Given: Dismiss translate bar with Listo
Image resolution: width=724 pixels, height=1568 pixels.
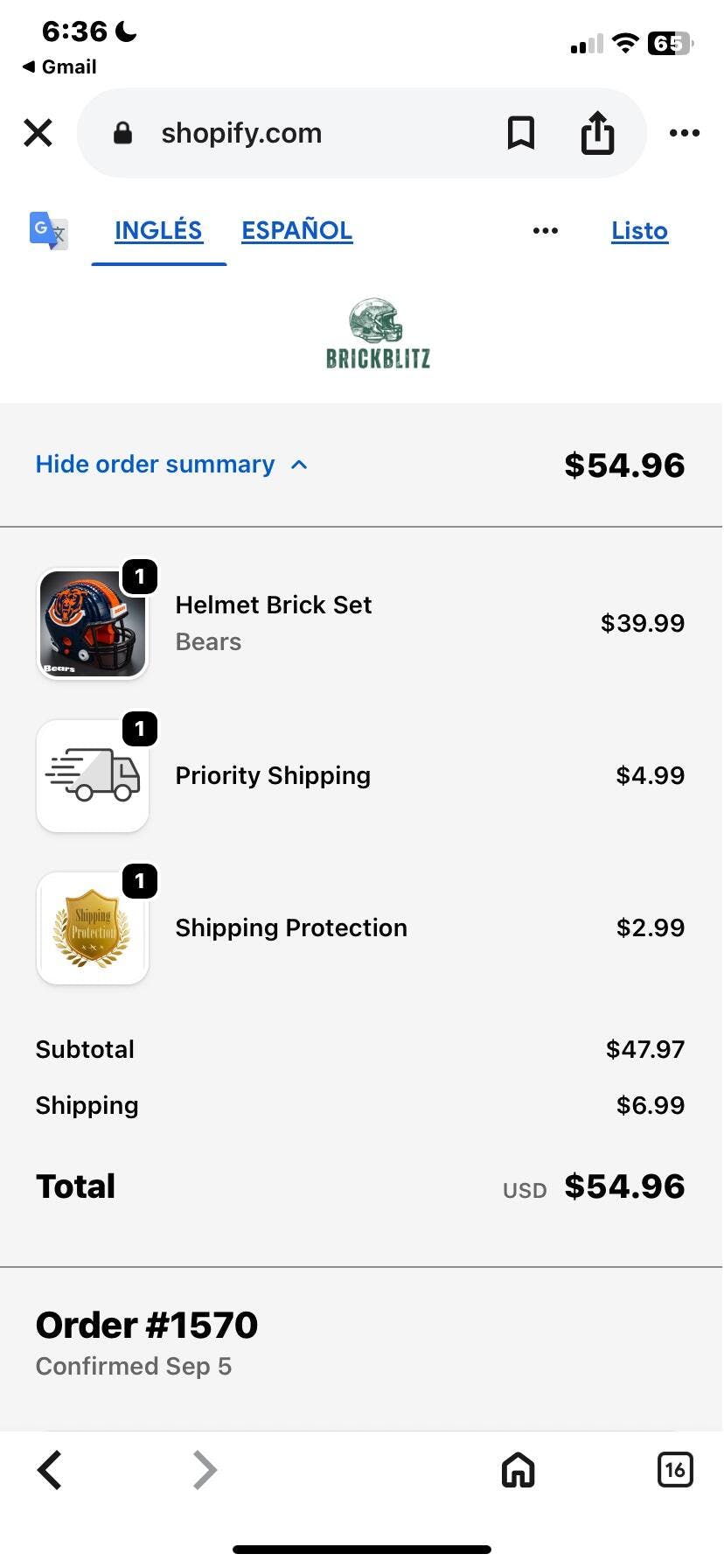Looking at the screenshot, I should point(639,231).
